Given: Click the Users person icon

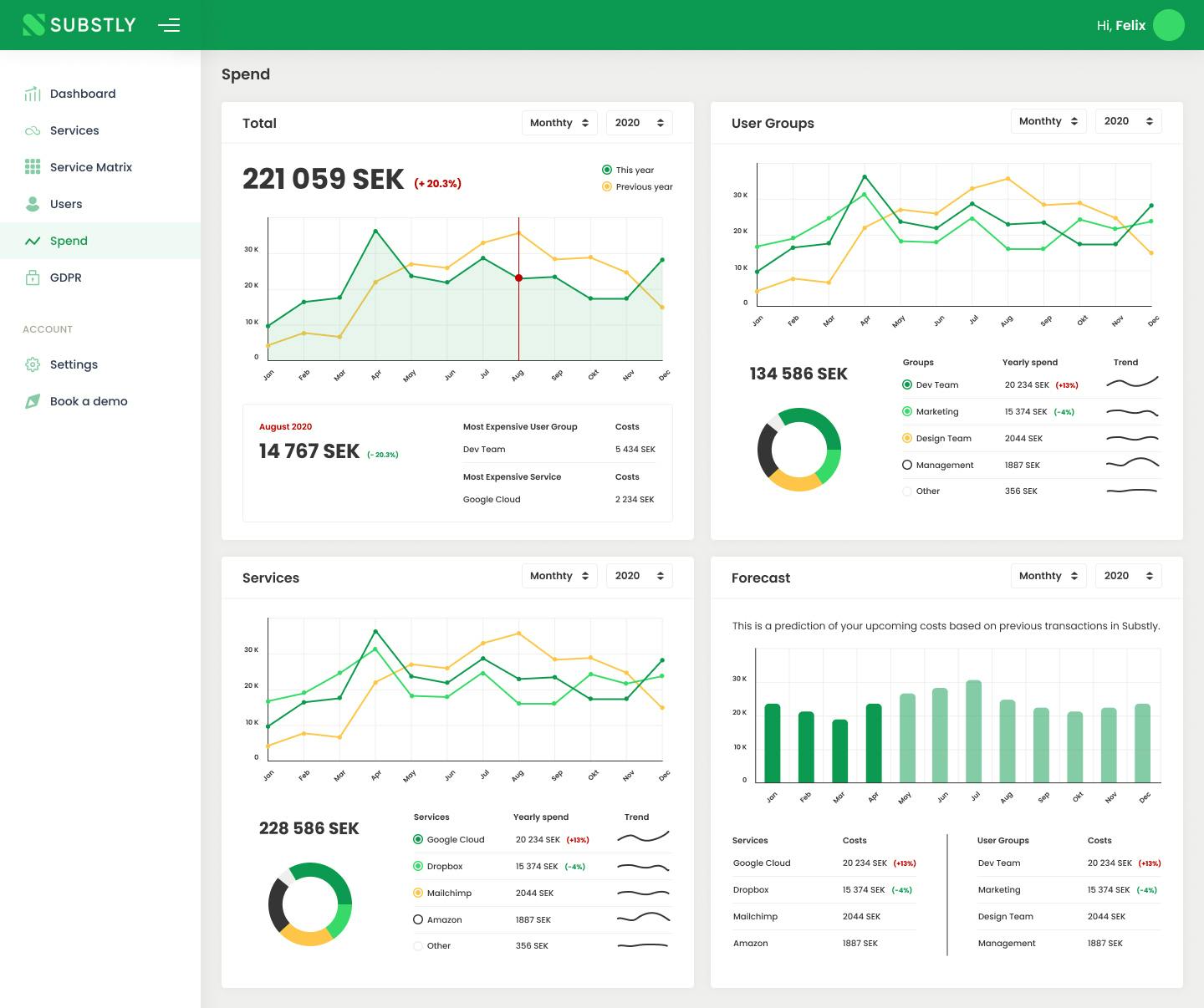Looking at the screenshot, I should [33, 204].
